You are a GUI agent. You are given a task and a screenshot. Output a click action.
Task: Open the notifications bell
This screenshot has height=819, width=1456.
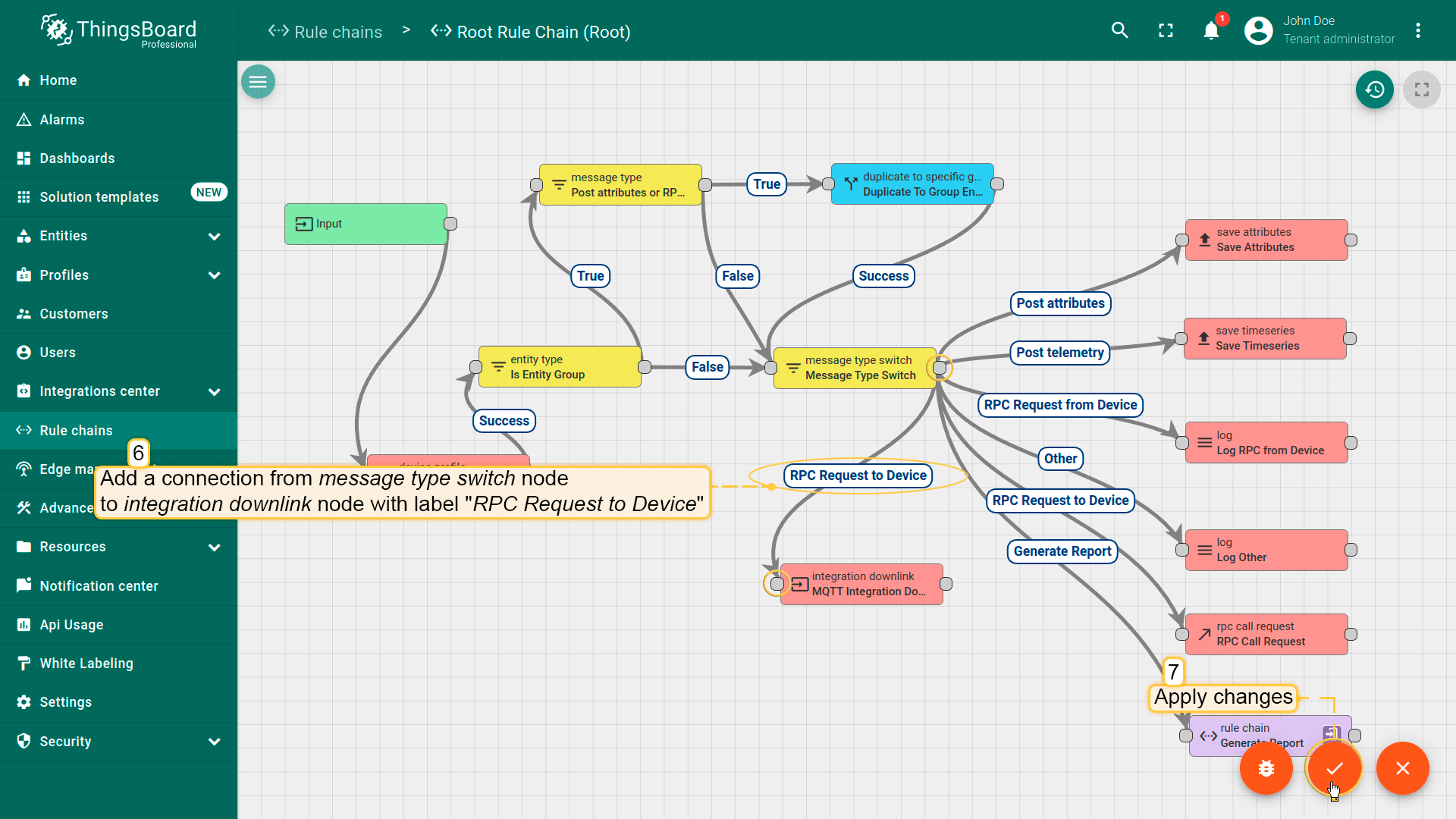[1211, 30]
